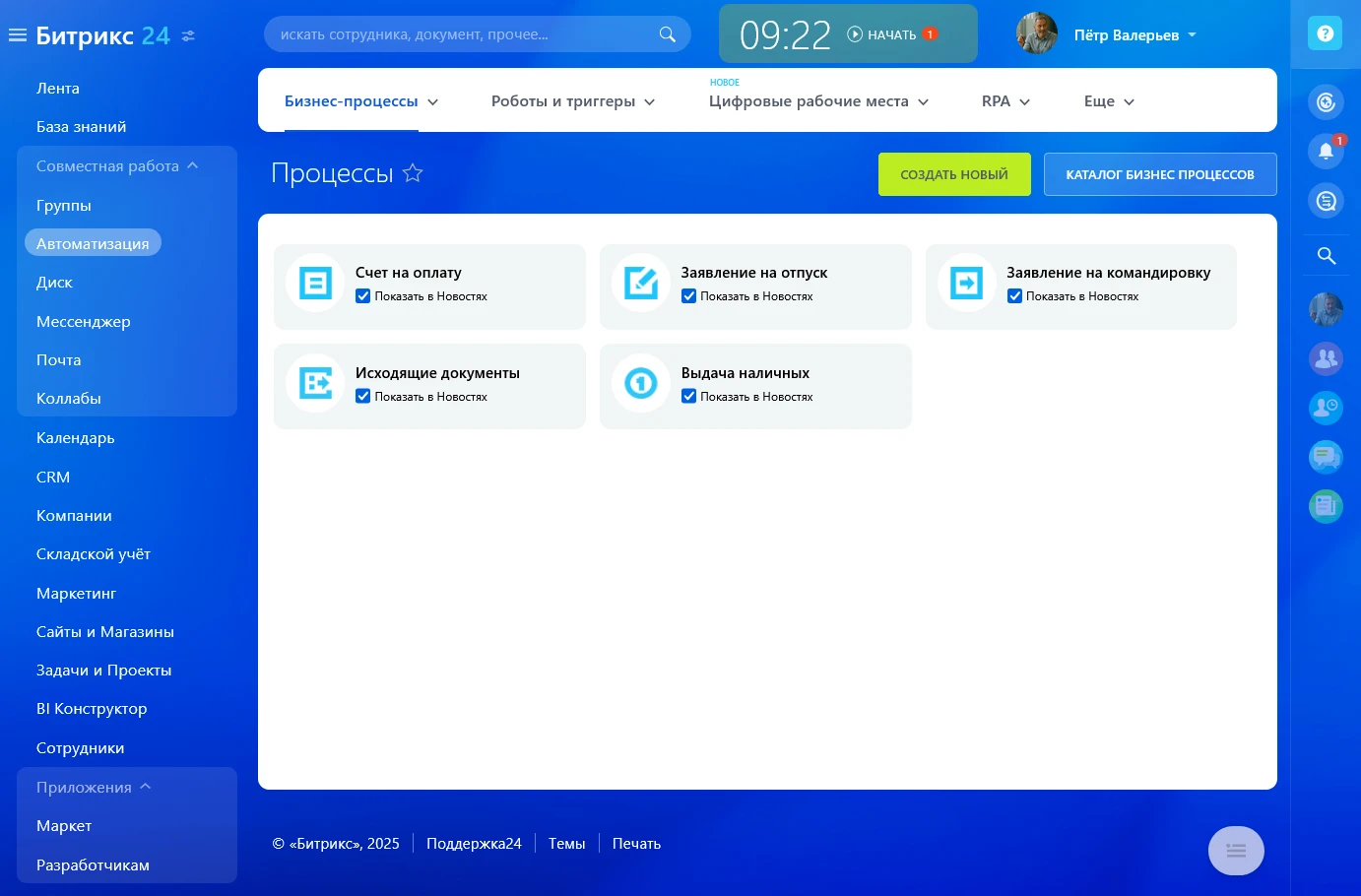Image resolution: width=1361 pixels, height=896 pixels.
Task: Click the Счет на оплату process icon
Action: [x=313, y=285]
